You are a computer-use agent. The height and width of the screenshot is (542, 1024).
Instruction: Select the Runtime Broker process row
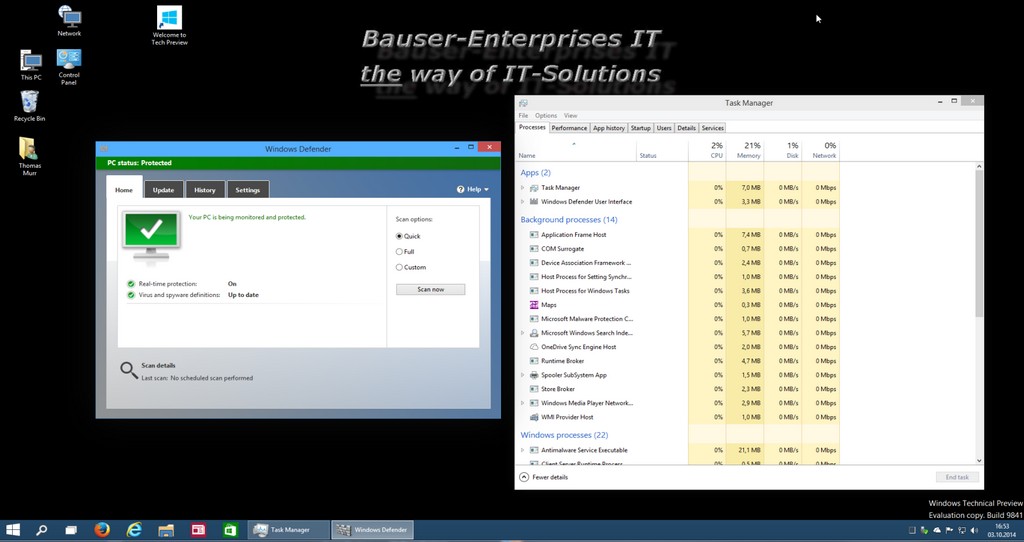tap(679, 361)
